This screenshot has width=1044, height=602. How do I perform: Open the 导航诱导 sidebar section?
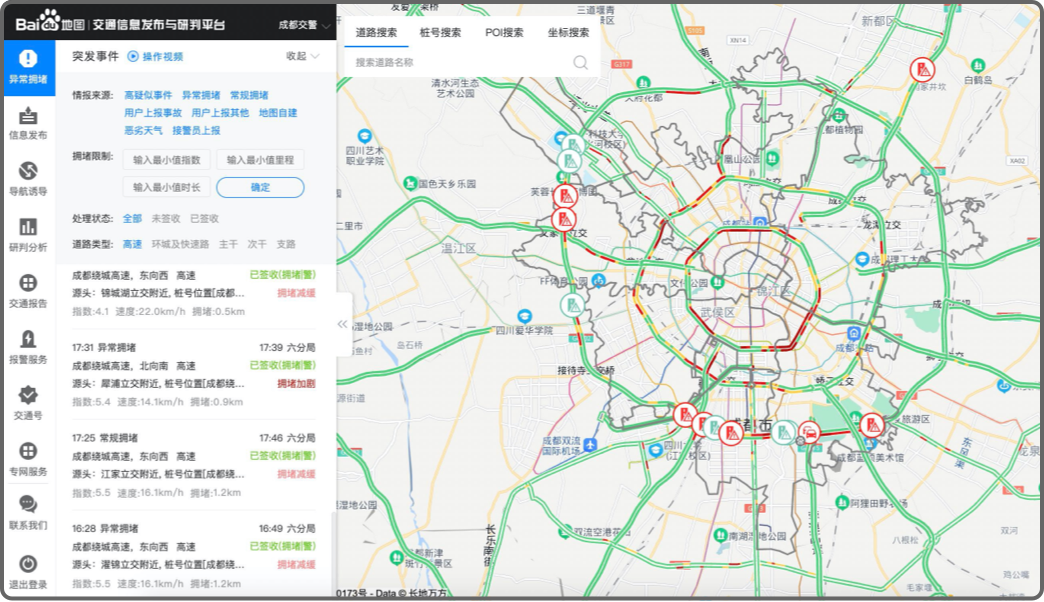(x=28, y=179)
